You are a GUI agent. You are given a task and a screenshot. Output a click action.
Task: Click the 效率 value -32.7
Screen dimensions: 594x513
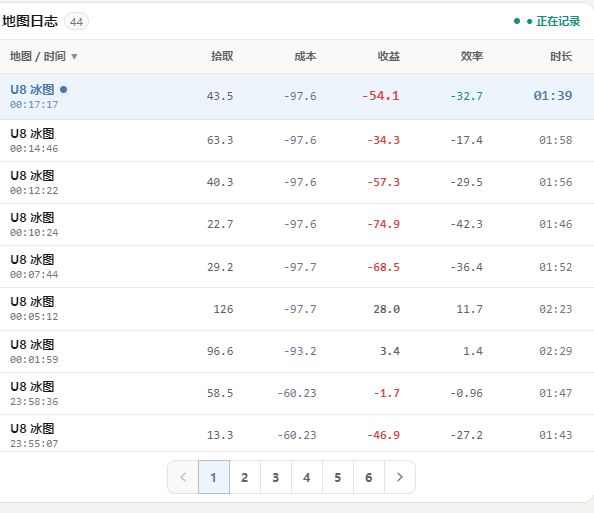click(466, 96)
